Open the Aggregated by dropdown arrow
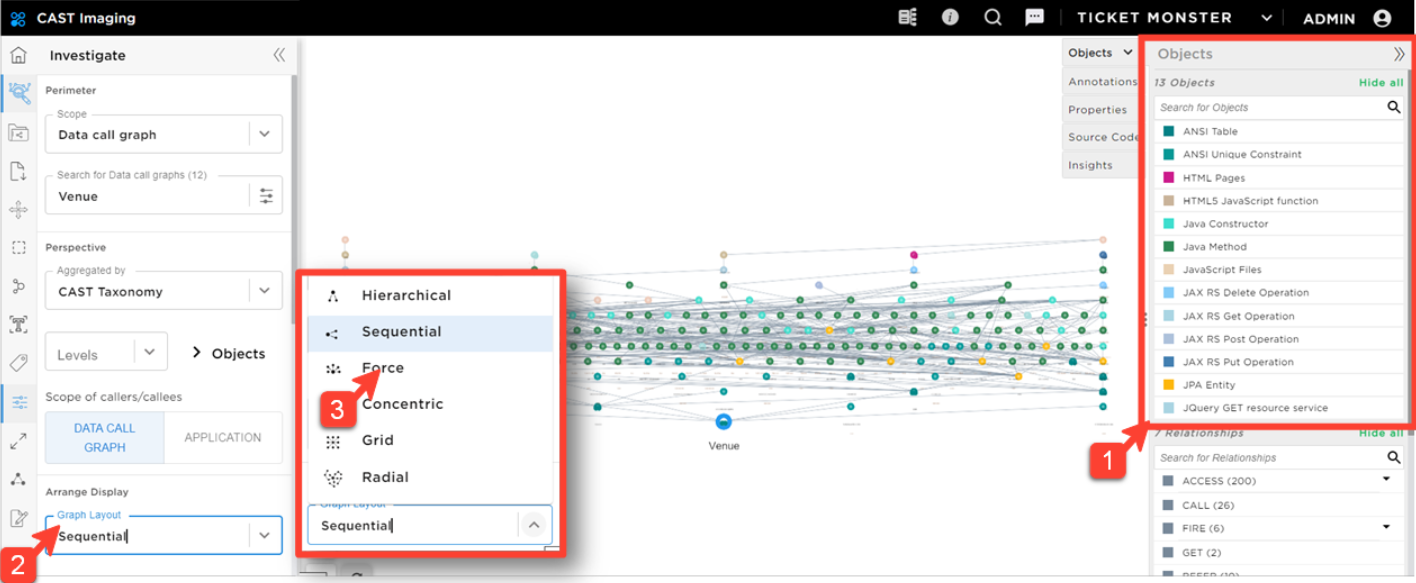 tap(265, 291)
